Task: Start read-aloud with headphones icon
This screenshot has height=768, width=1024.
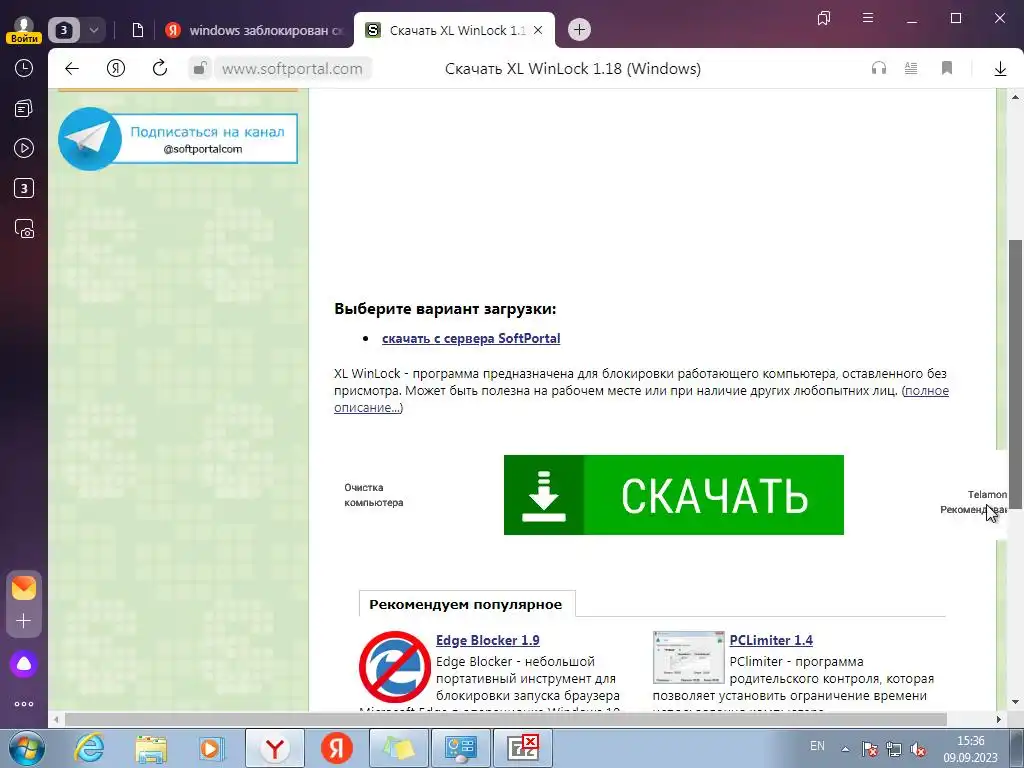Action: point(879,68)
